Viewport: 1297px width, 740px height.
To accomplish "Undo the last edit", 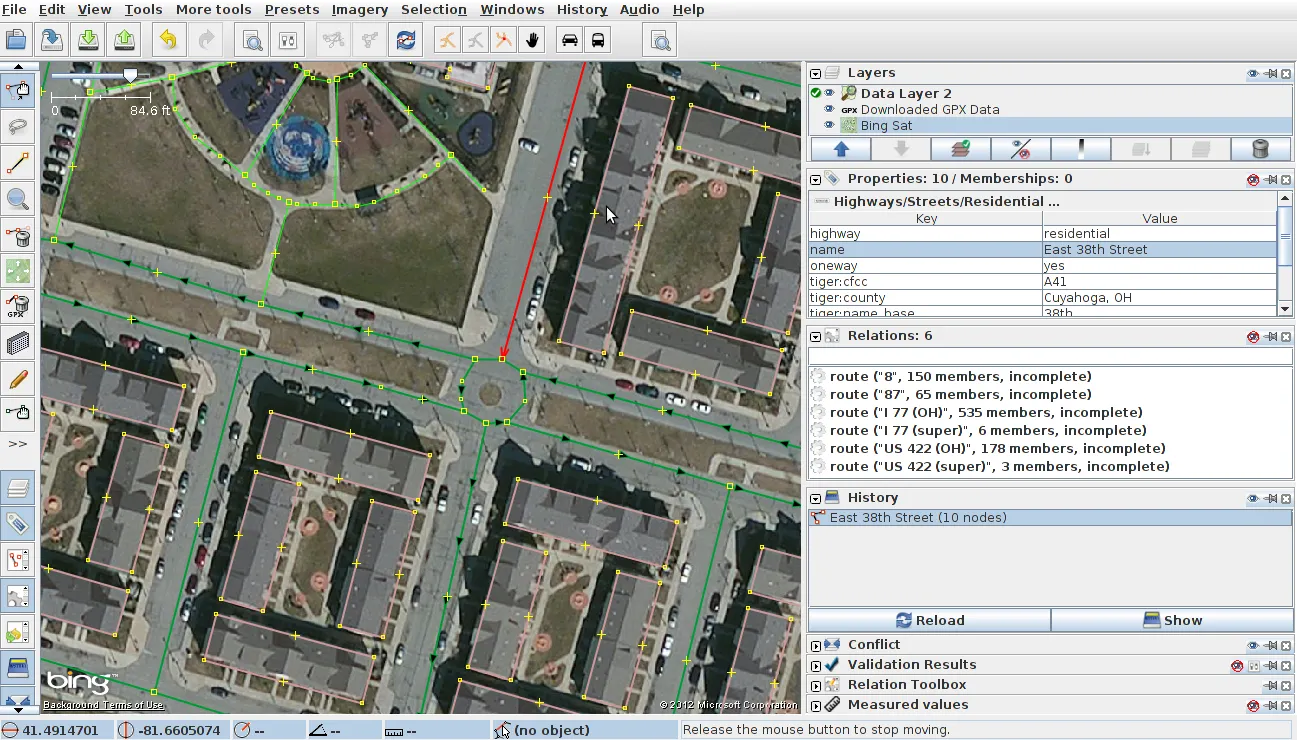I will click(167, 40).
